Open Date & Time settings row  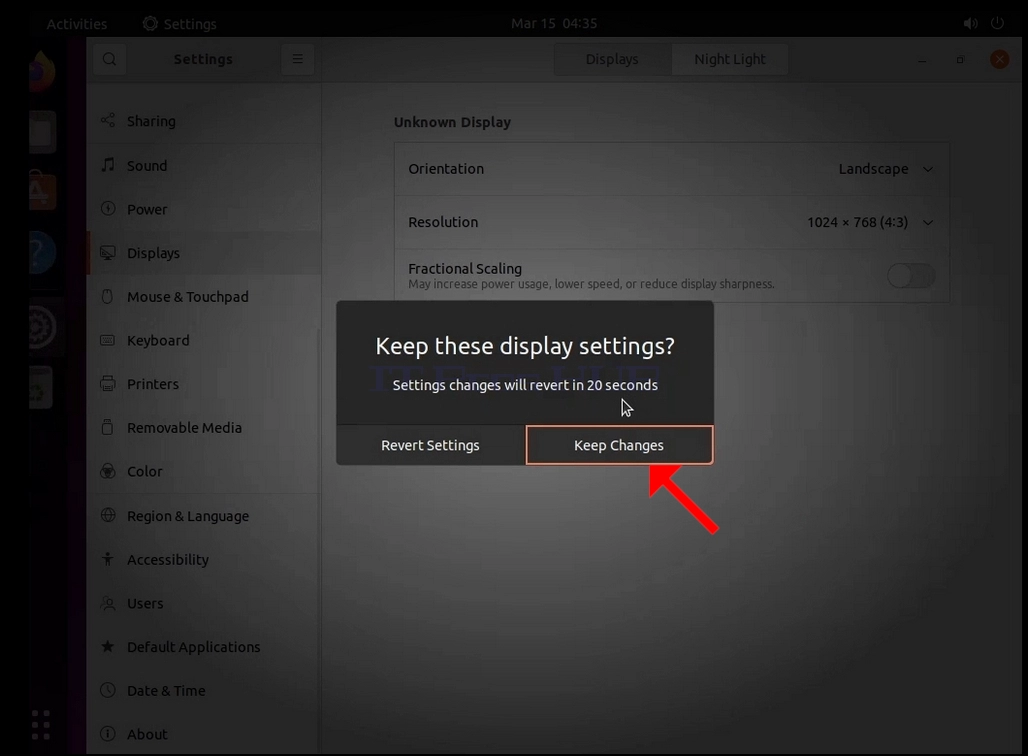click(203, 690)
